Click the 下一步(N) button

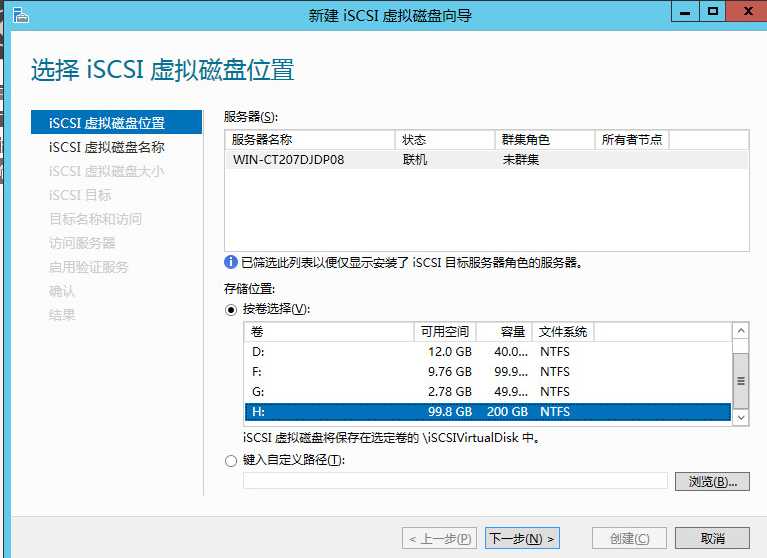tap(522, 538)
